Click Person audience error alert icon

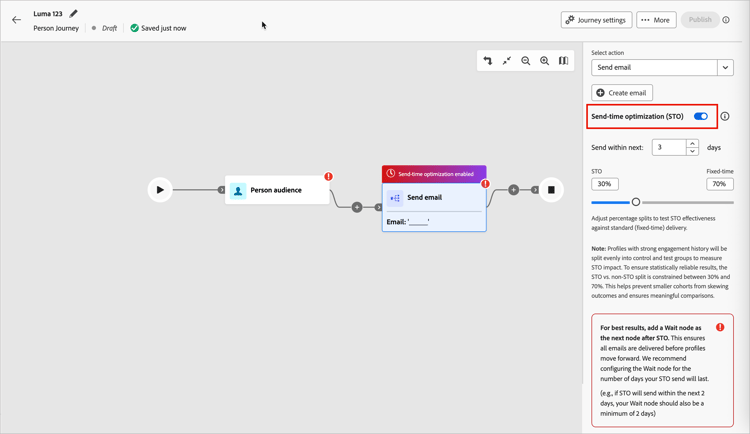click(329, 177)
